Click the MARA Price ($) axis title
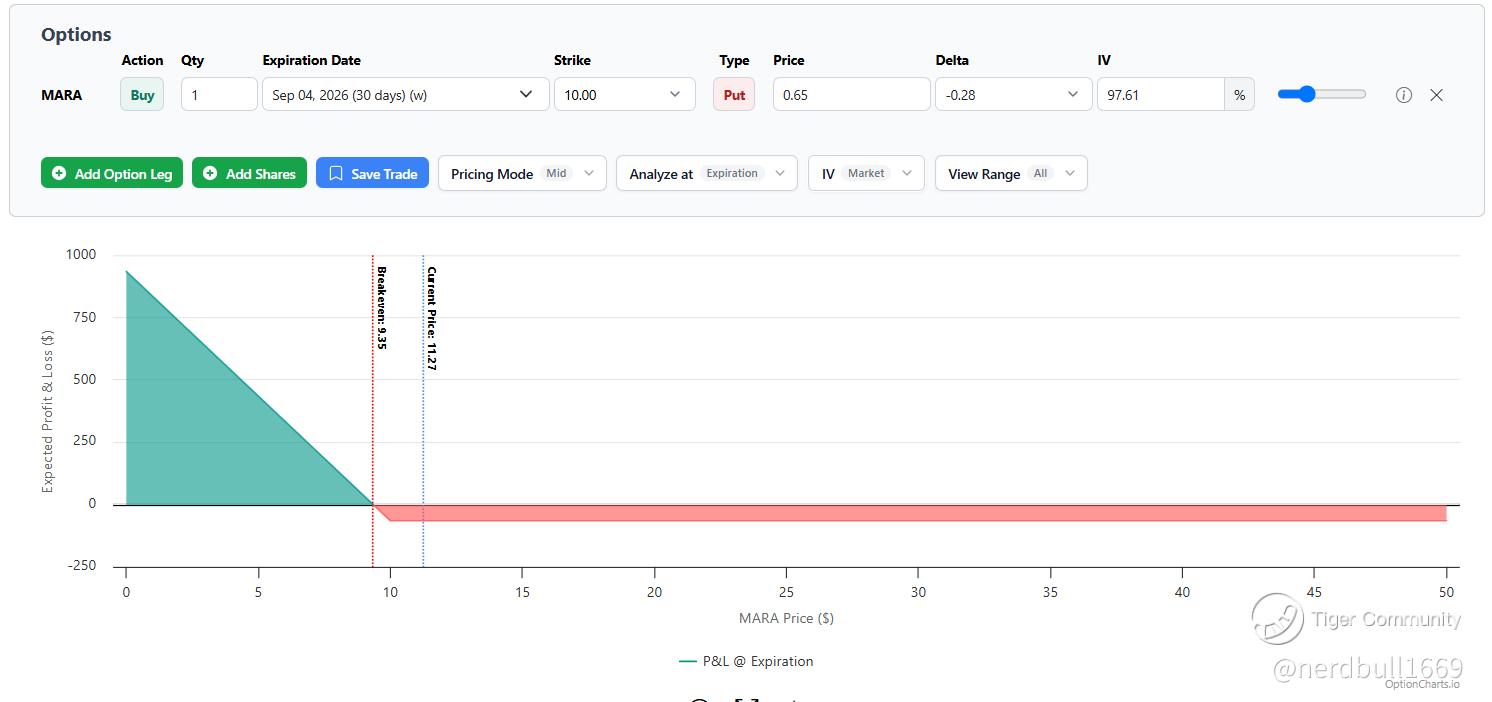The image size is (1492, 702). coord(786,618)
